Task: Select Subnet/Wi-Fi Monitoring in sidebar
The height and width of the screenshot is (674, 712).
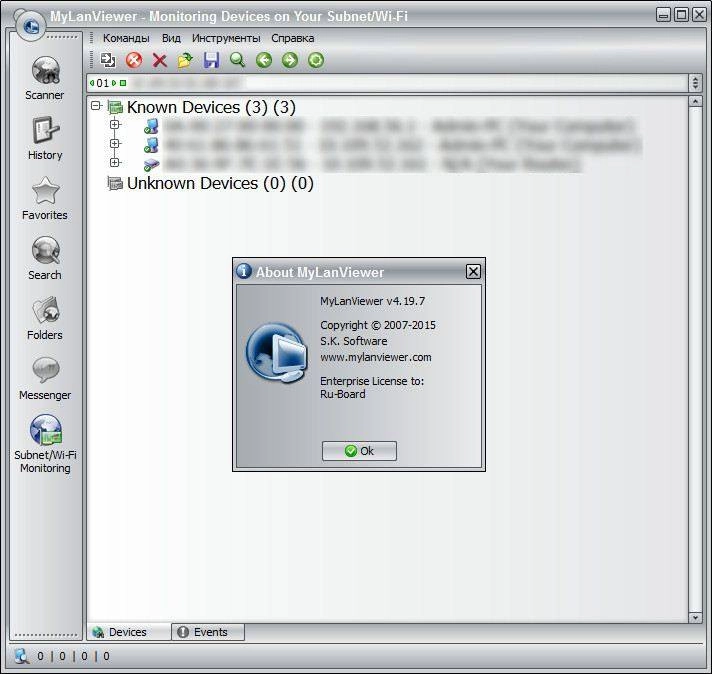Action: (x=45, y=444)
